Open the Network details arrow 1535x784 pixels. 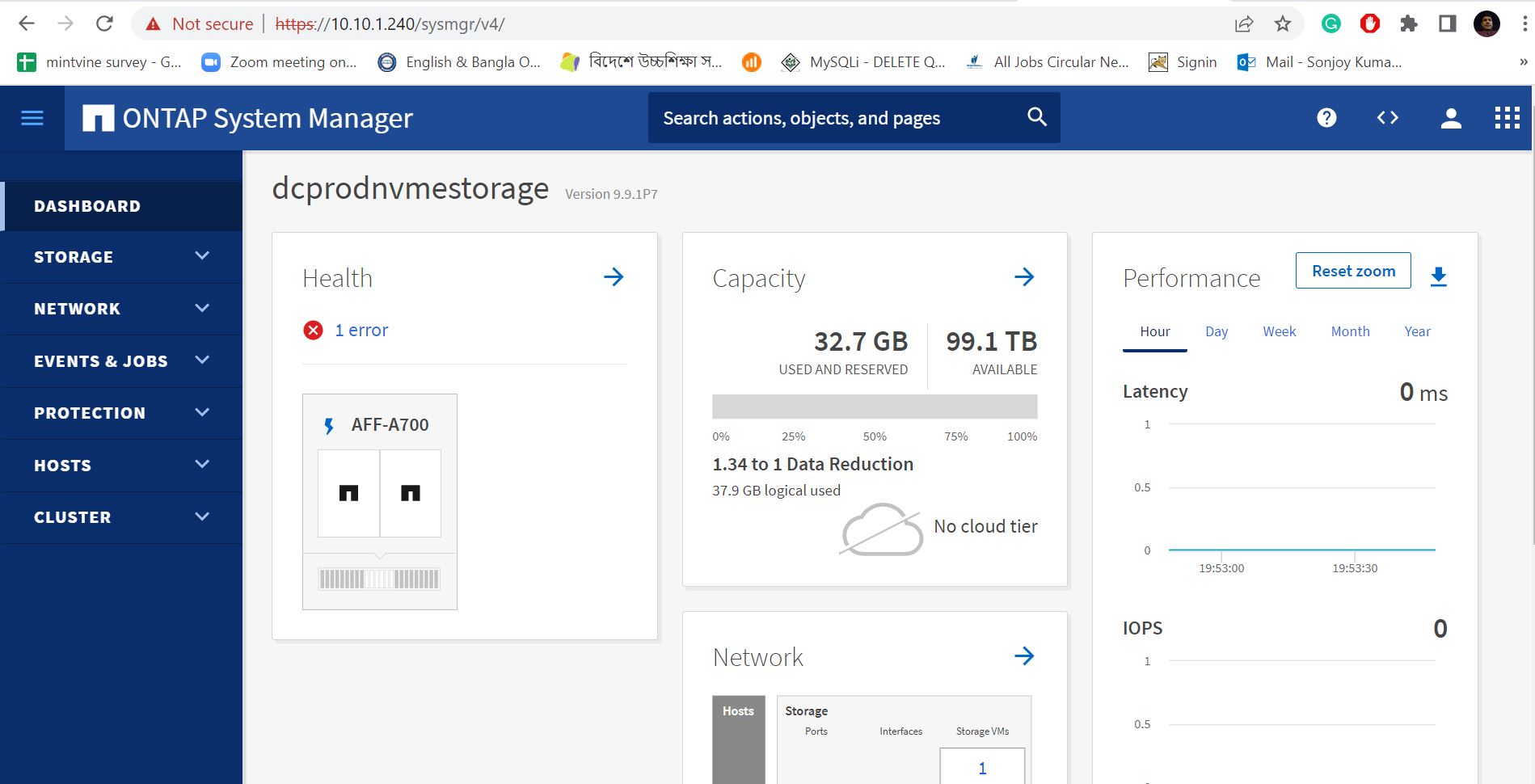coord(1024,655)
